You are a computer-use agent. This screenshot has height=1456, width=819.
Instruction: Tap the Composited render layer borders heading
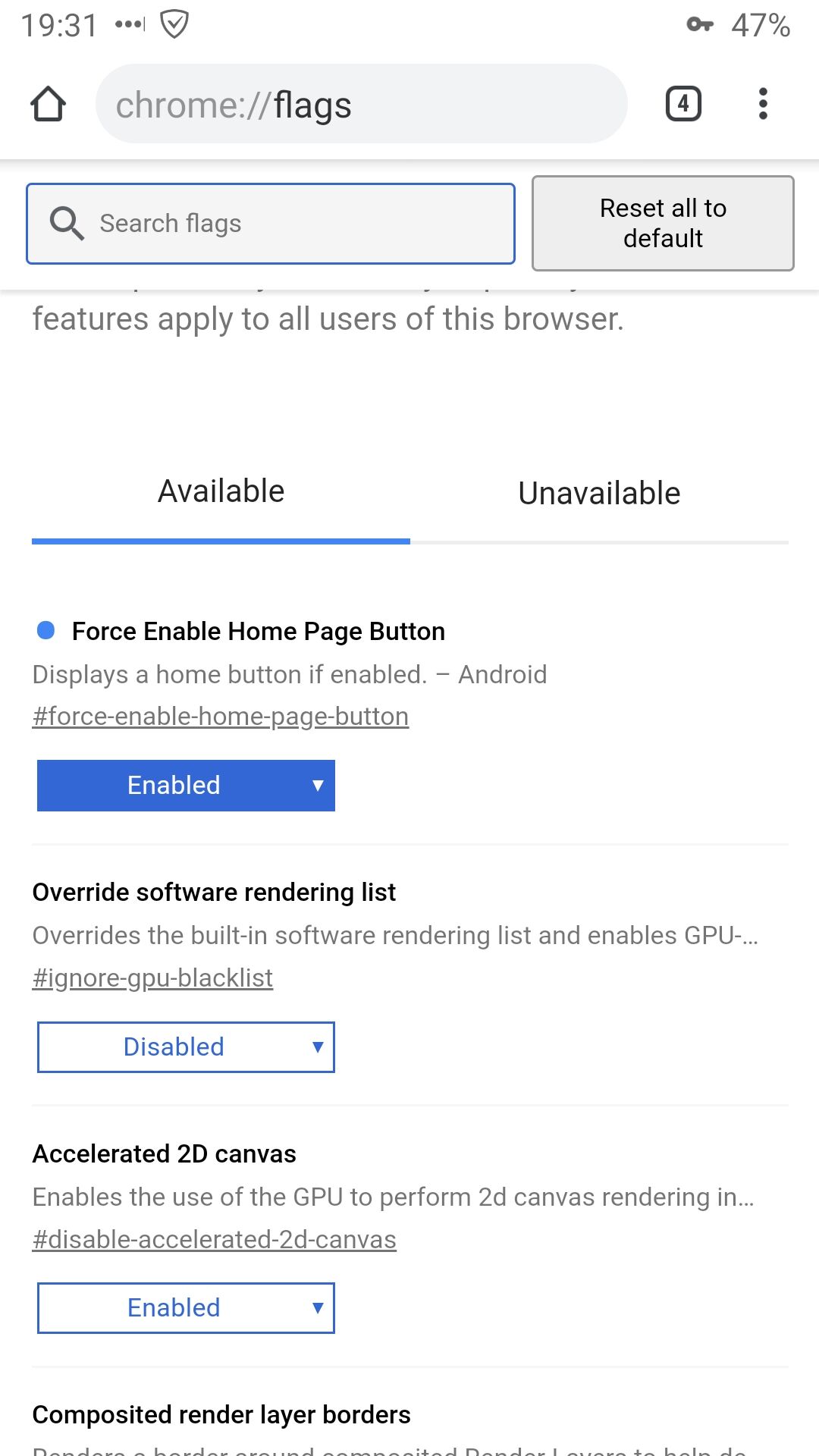coord(221,1415)
